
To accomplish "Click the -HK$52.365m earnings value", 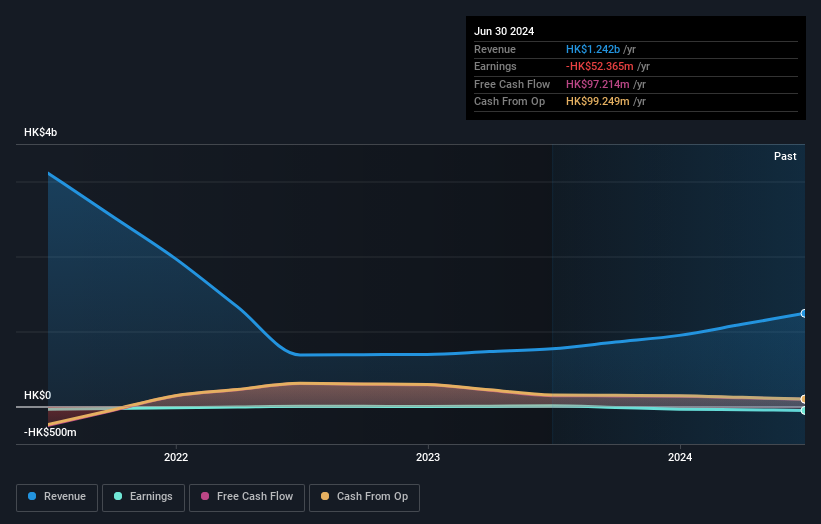I will [x=600, y=66].
